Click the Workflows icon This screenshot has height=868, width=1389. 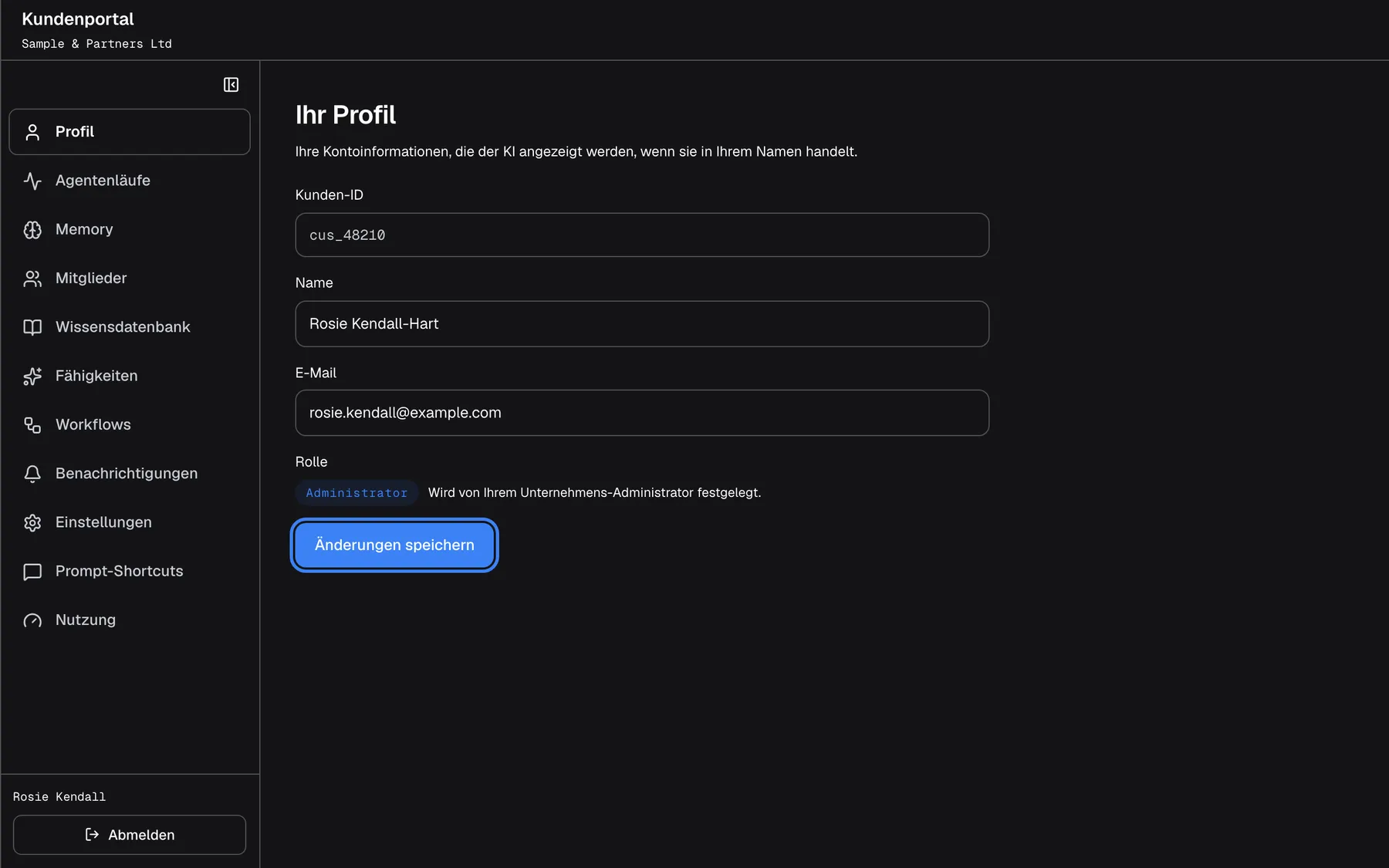(32, 425)
